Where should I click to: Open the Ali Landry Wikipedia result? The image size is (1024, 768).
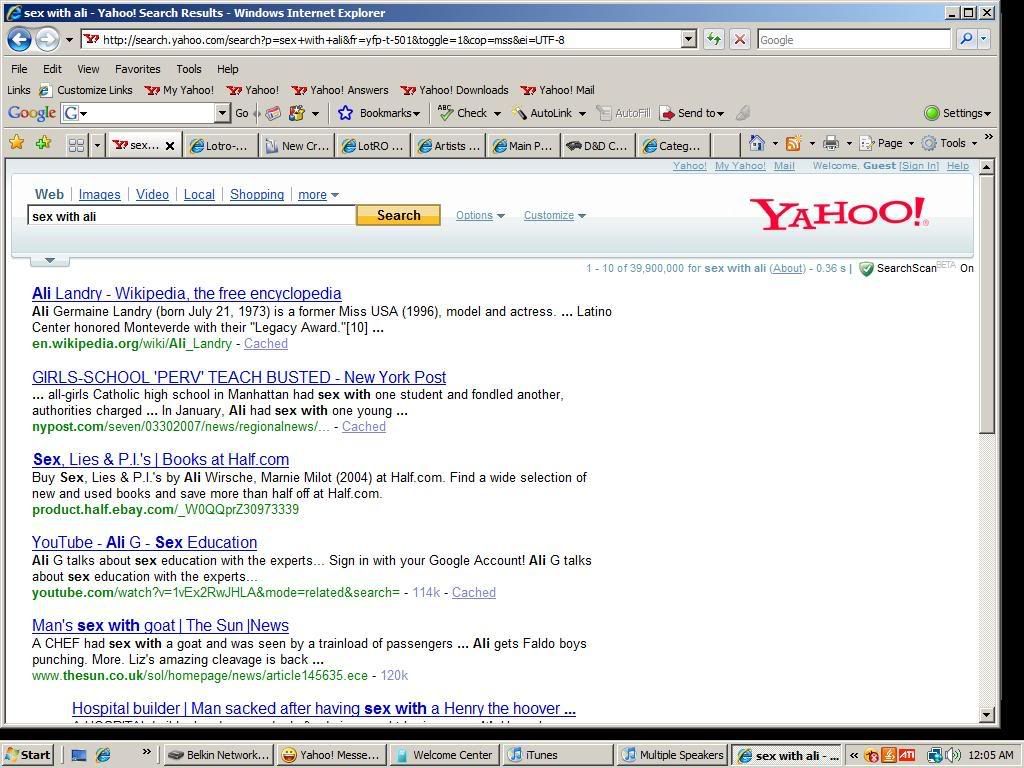(x=187, y=294)
